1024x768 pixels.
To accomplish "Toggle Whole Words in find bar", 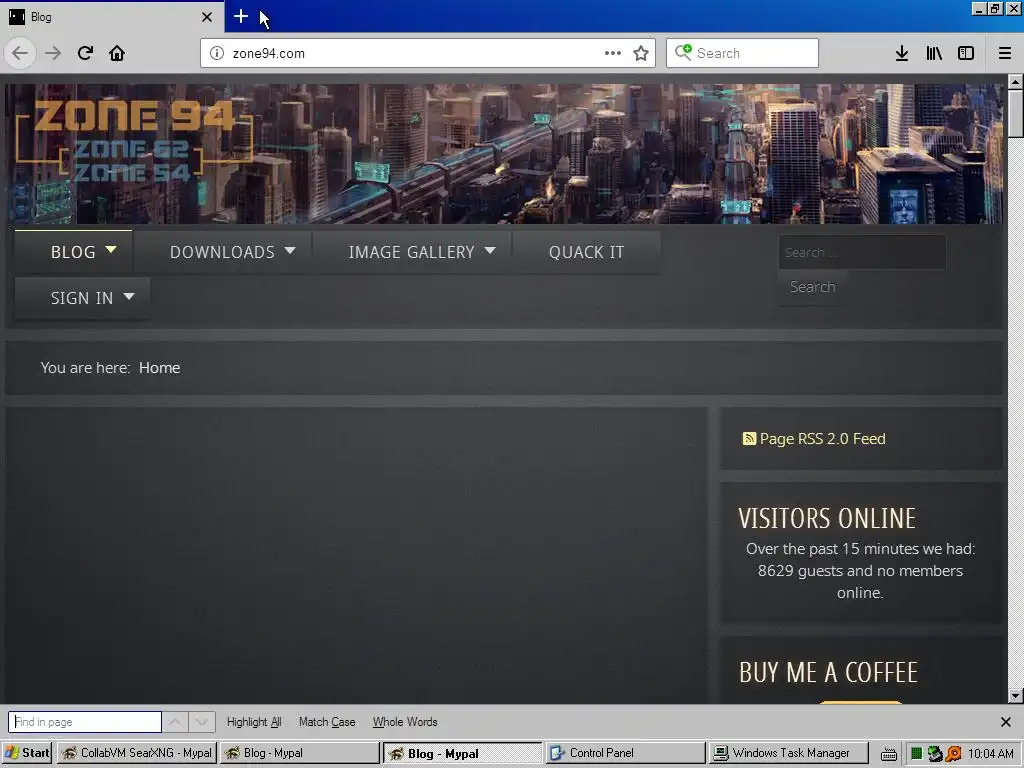I will tap(405, 722).
